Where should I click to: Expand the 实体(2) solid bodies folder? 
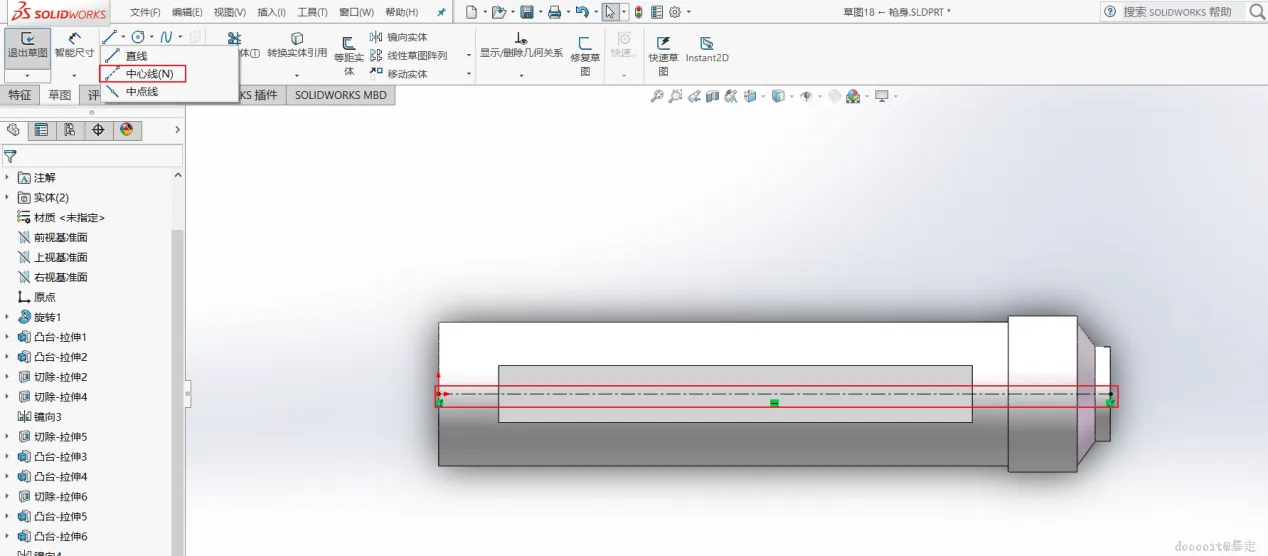[7, 197]
